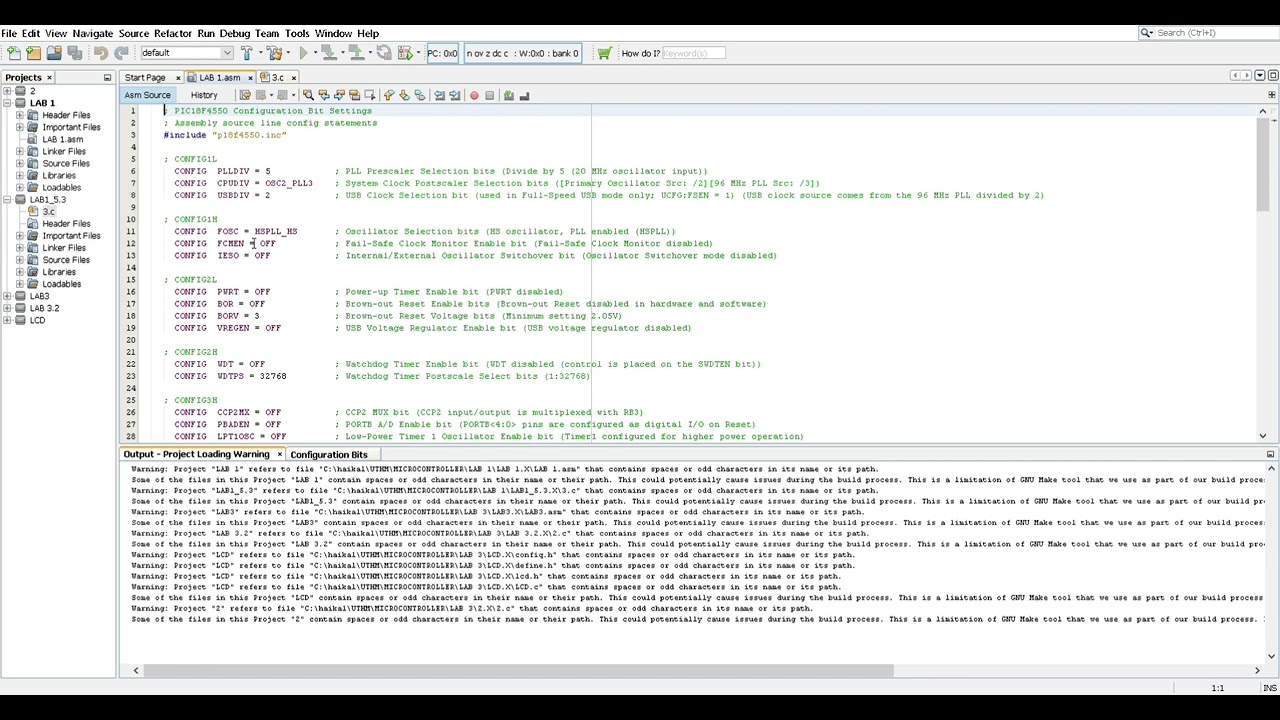This screenshot has height=720, width=1280.
Task: Expand the LAB 3.2 project node
Action: (x=7, y=308)
